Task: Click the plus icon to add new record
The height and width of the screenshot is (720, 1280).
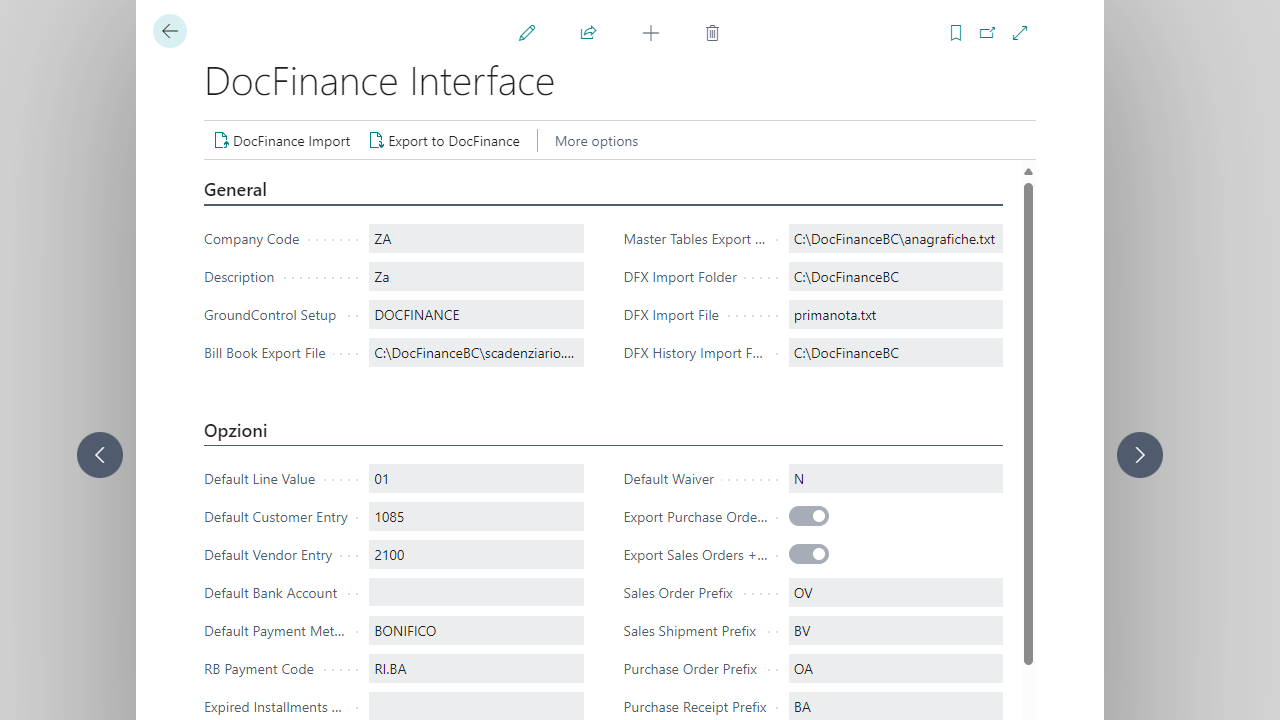Action: pyautogui.click(x=651, y=33)
